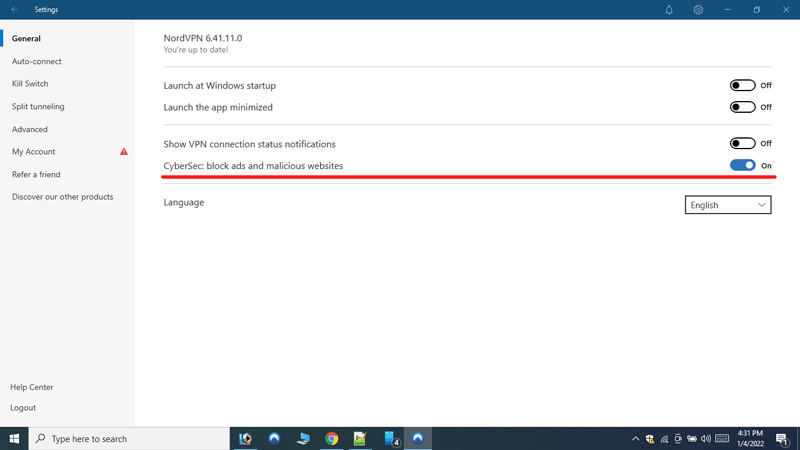800x450 pixels.
Task: Open the Windows Security tray icon
Action: tap(649, 439)
